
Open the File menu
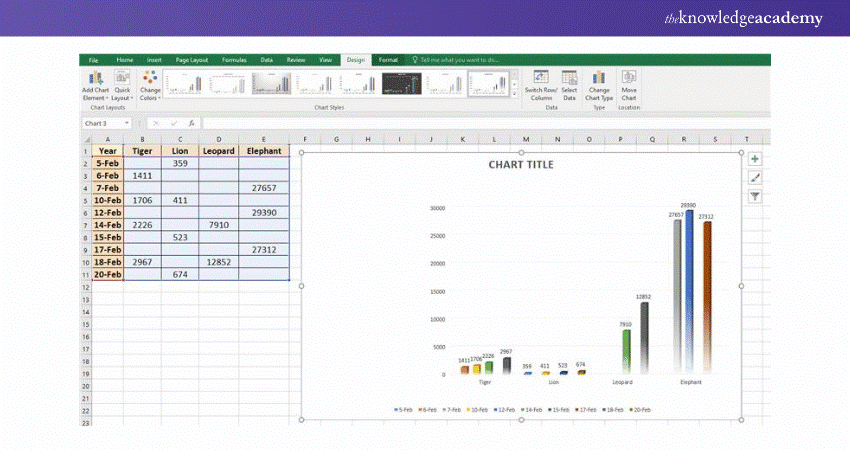point(93,60)
